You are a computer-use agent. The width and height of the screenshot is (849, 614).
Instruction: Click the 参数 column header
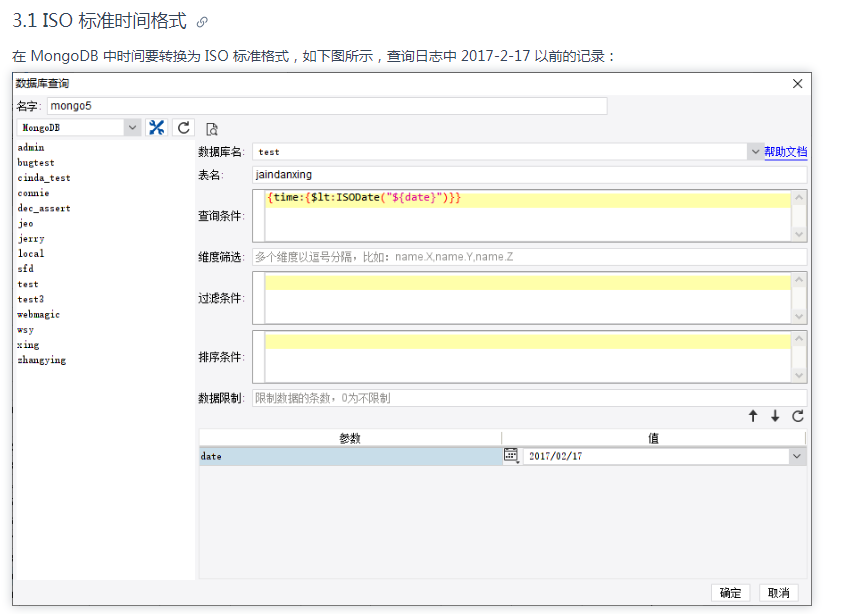click(x=350, y=438)
